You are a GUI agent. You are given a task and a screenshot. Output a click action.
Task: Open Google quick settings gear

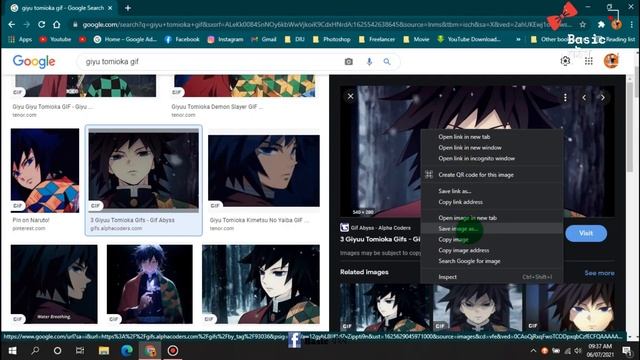pos(565,61)
